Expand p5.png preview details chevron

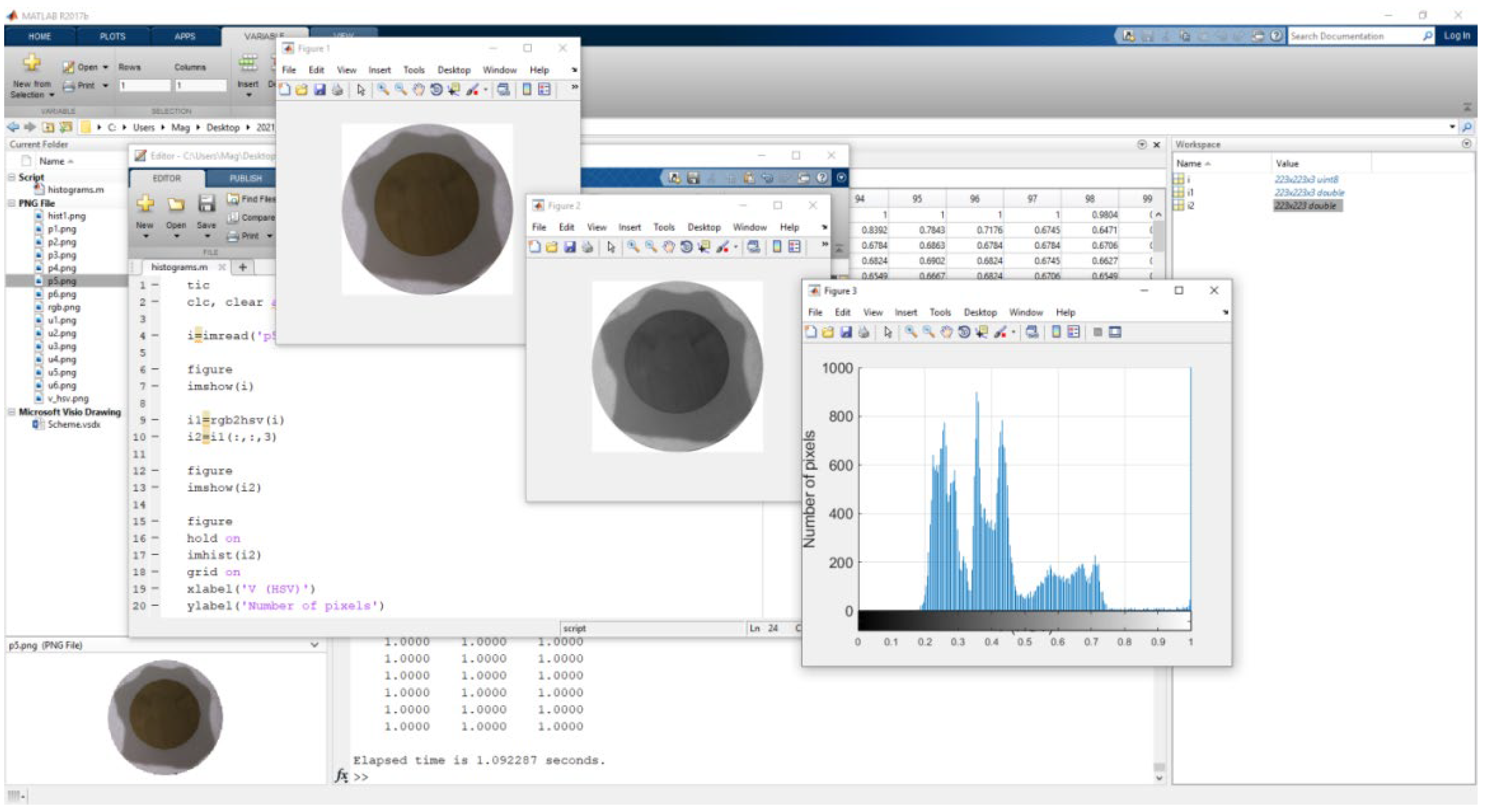click(314, 645)
